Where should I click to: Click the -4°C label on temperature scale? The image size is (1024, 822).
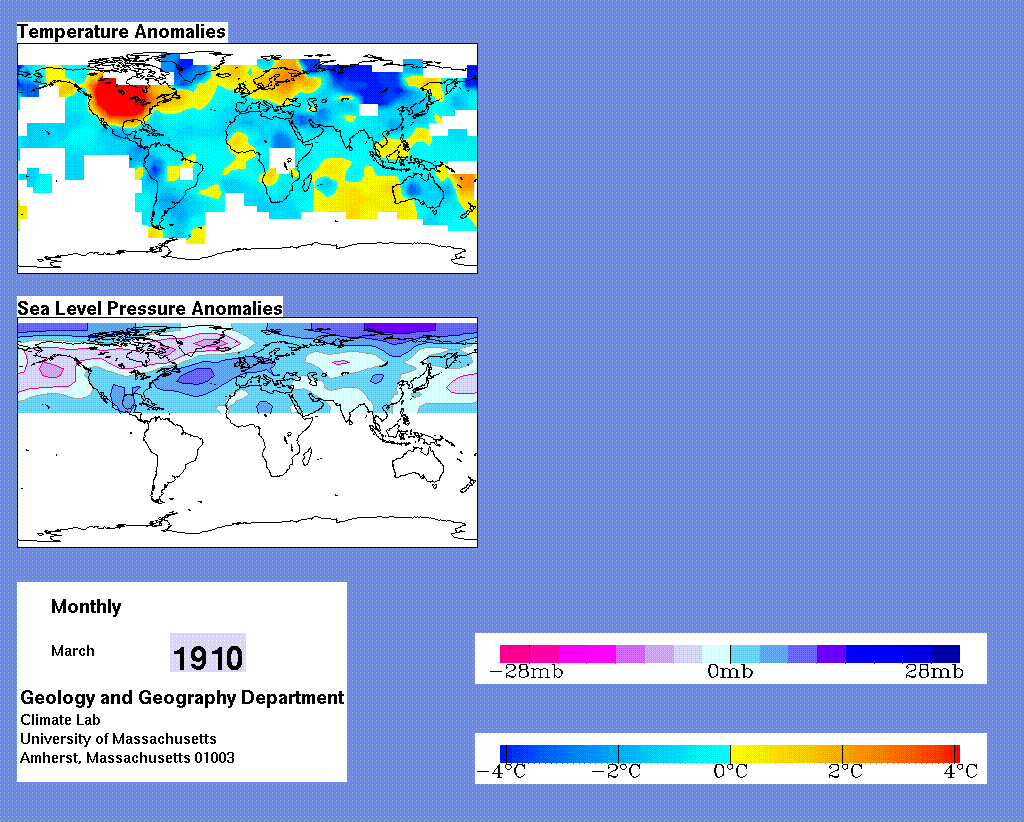point(502,772)
